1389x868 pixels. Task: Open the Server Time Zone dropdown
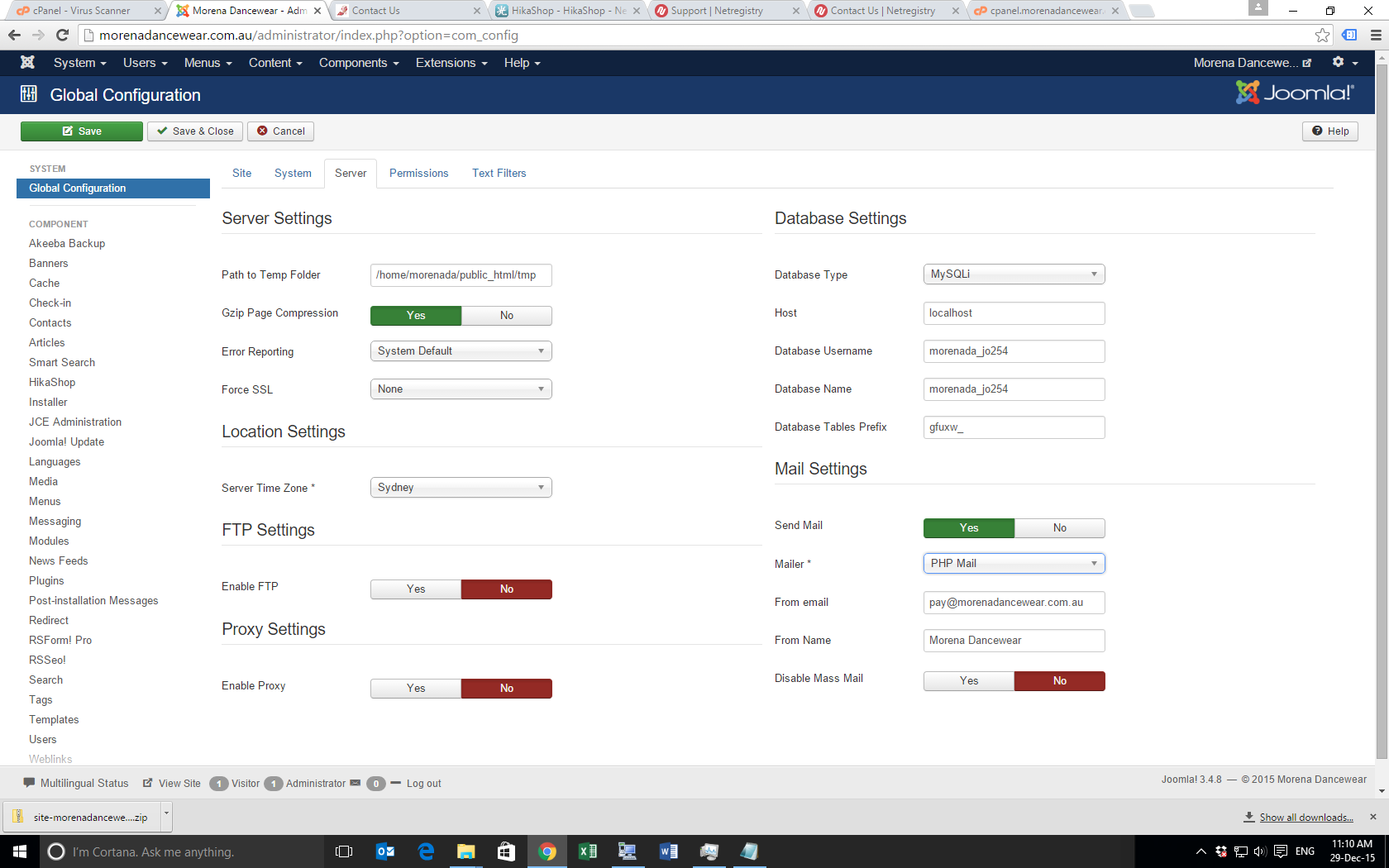pos(461,488)
